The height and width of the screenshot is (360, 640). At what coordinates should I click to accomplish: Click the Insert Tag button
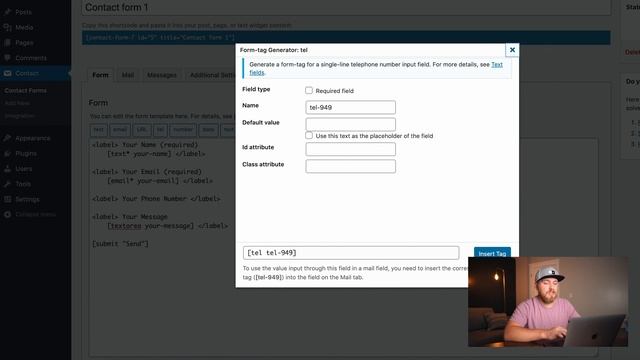pos(492,253)
